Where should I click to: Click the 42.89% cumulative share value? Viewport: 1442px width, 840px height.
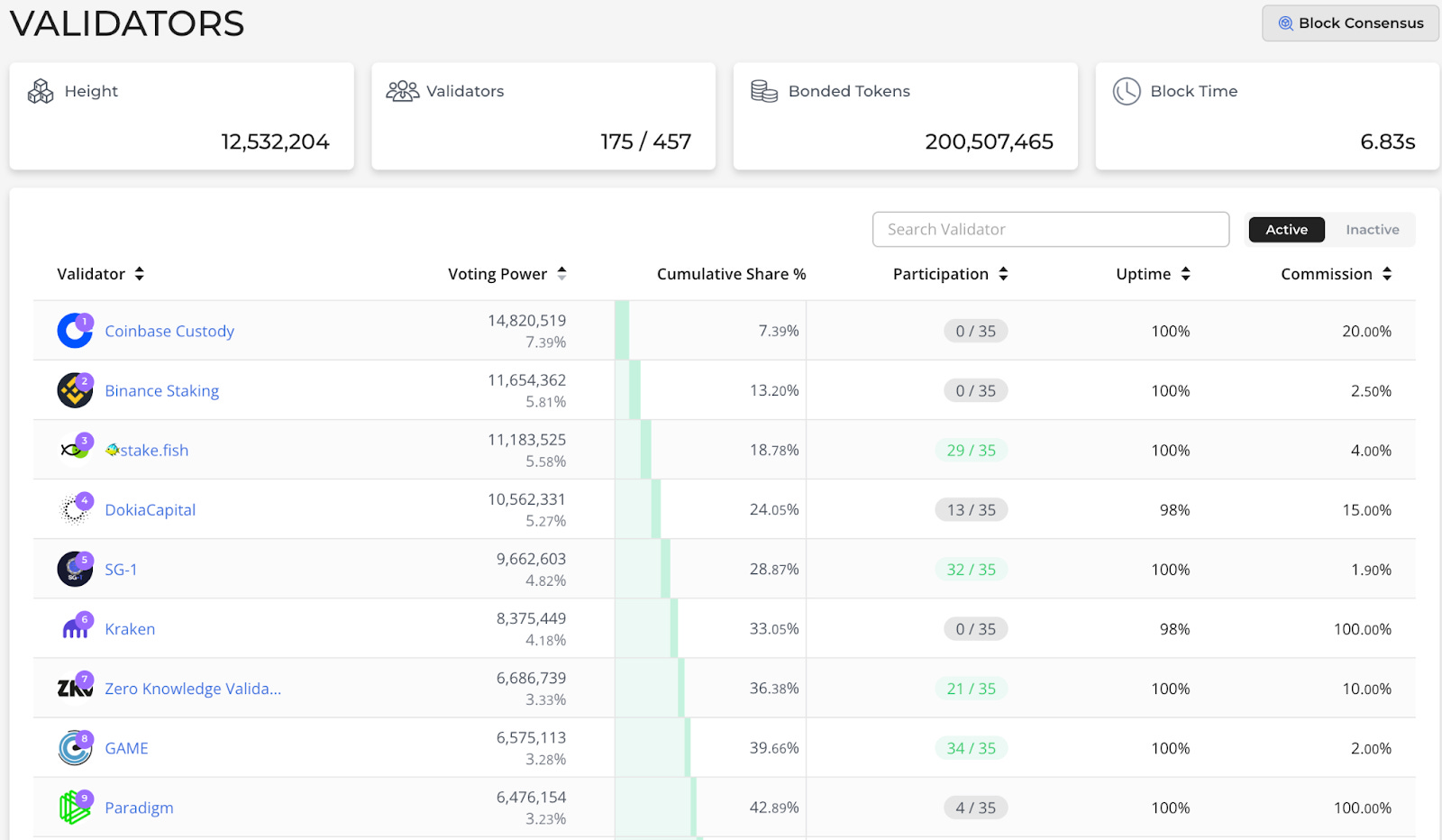click(x=774, y=807)
